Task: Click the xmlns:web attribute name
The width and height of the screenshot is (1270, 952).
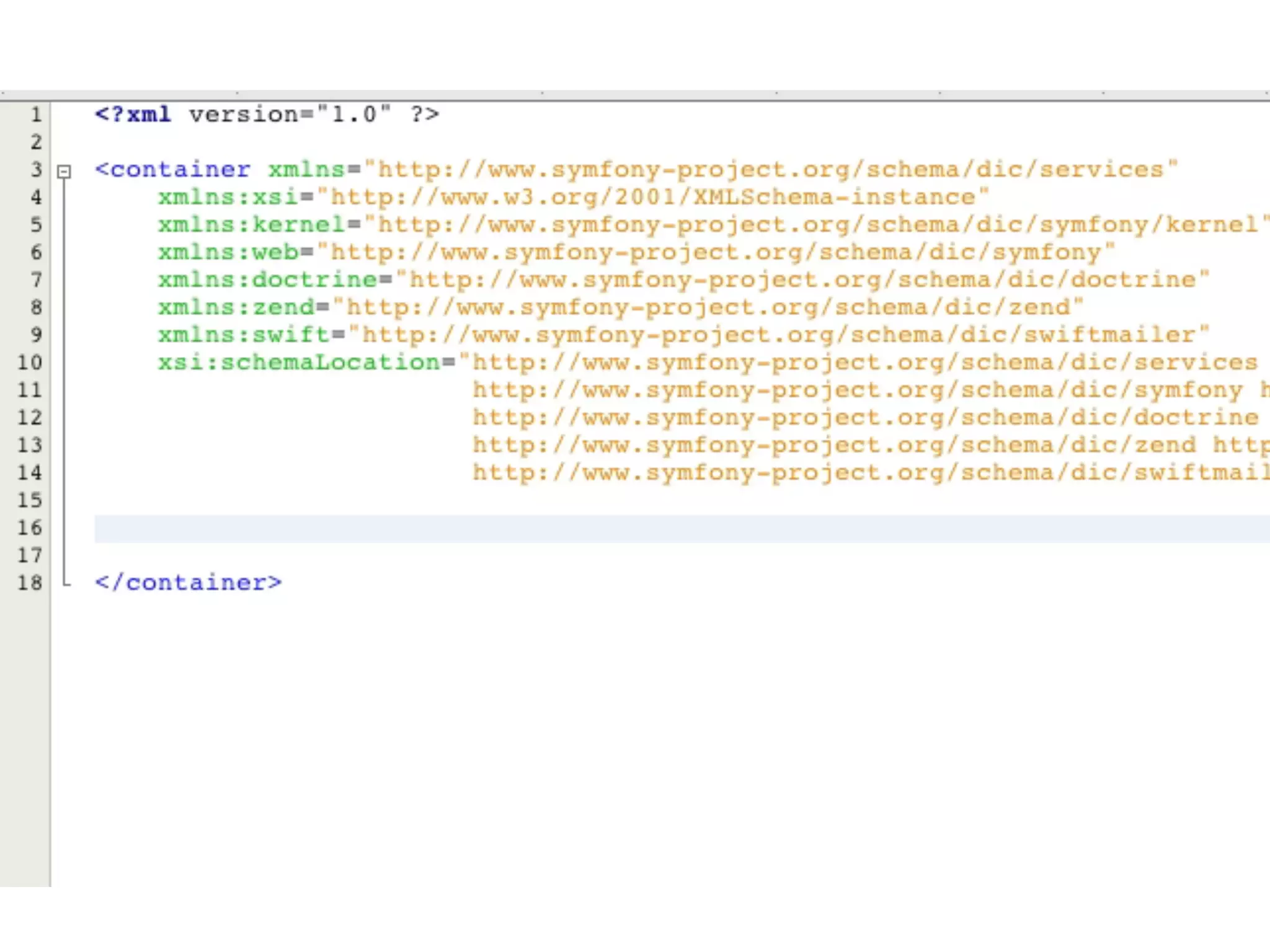Action: pyautogui.click(x=228, y=252)
